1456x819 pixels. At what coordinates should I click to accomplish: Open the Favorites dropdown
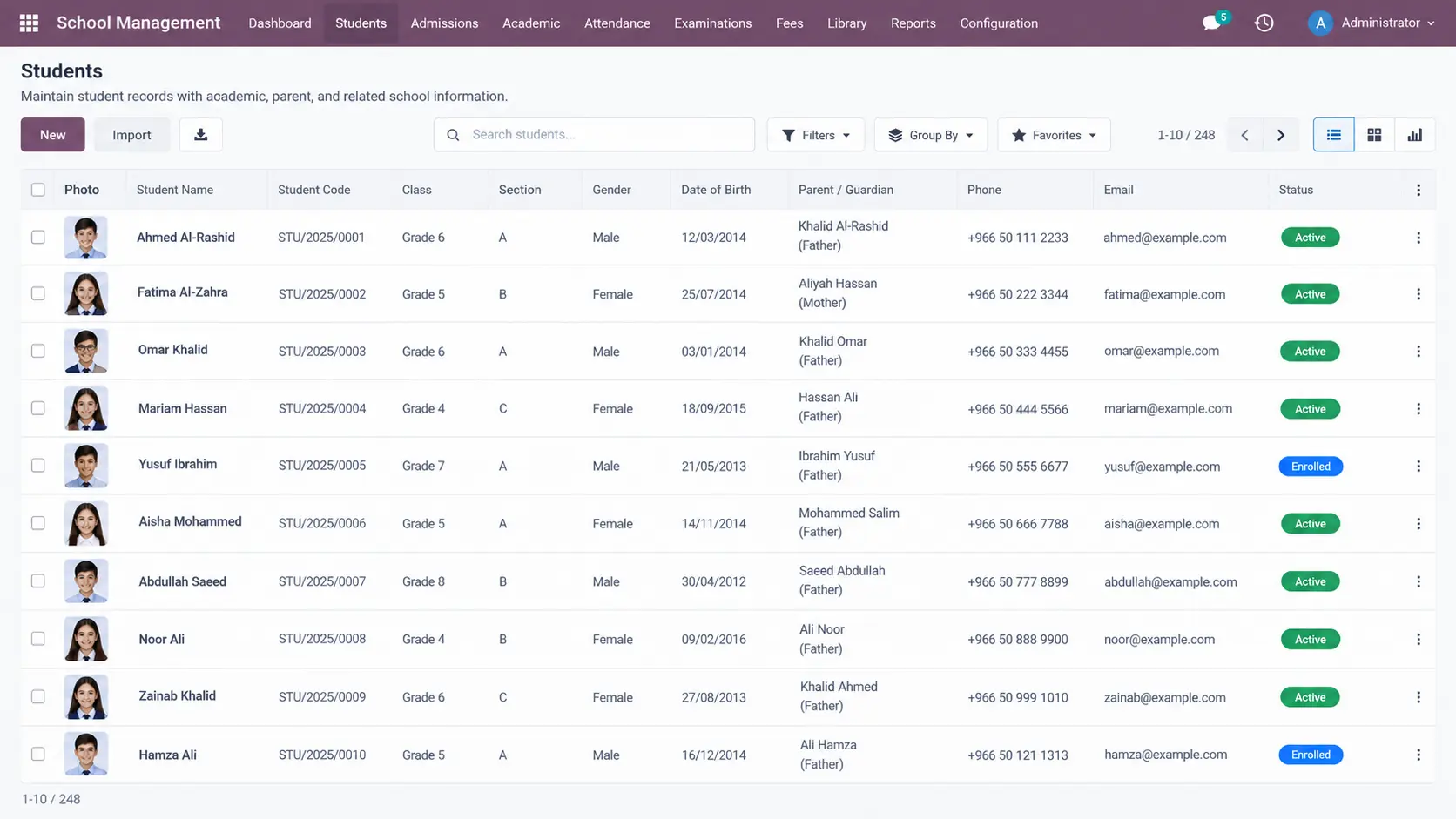point(1054,135)
